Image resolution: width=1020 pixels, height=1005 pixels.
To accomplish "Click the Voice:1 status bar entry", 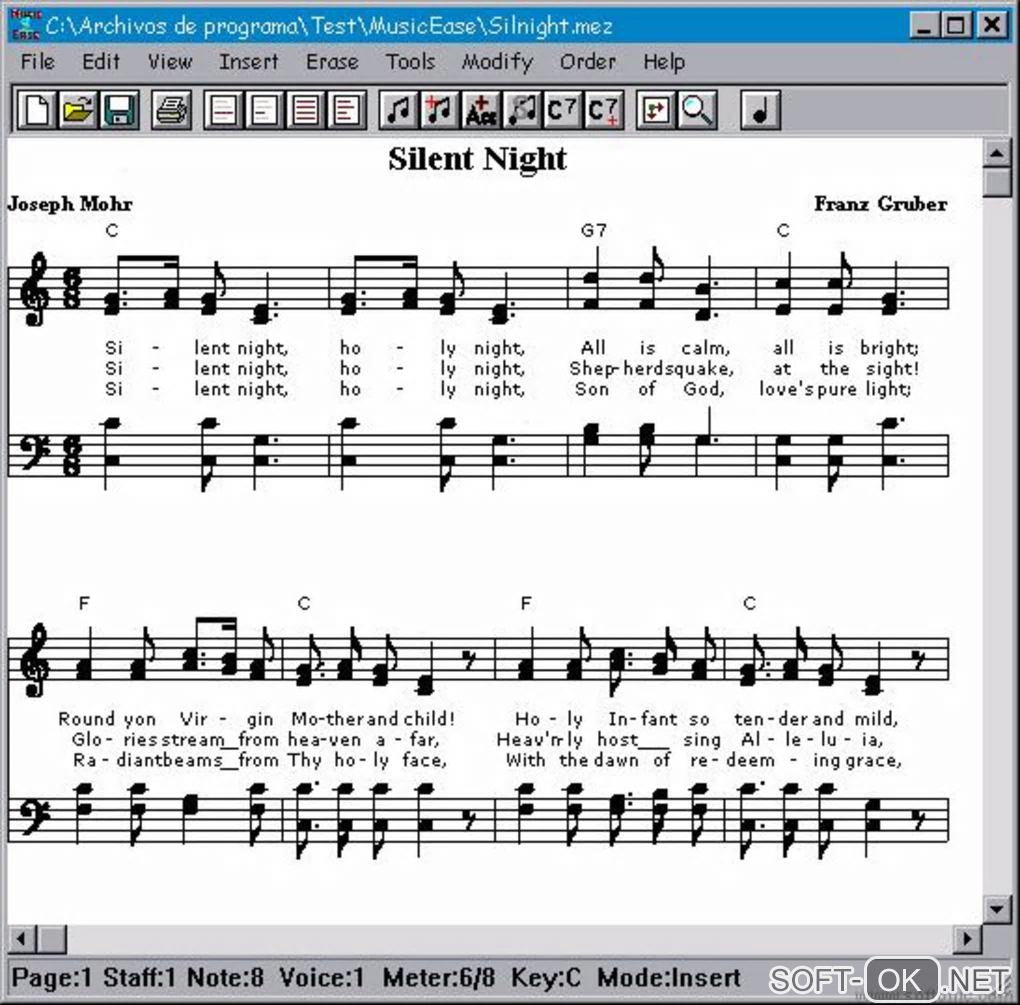I will coord(322,978).
